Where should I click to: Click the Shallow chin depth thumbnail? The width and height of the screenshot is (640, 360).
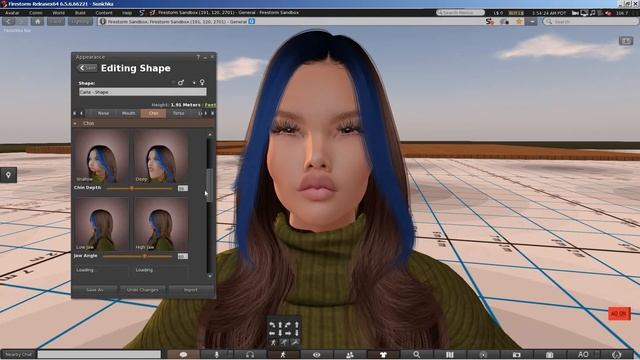101,156
